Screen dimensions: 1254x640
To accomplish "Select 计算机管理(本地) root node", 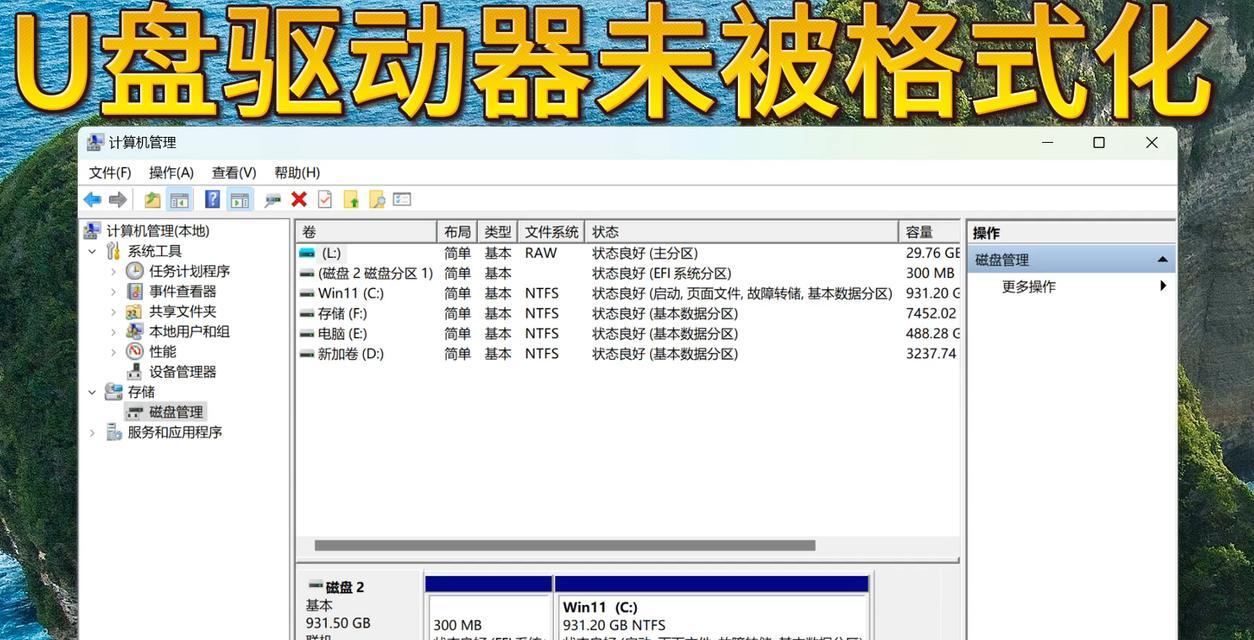I will point(157,231).
